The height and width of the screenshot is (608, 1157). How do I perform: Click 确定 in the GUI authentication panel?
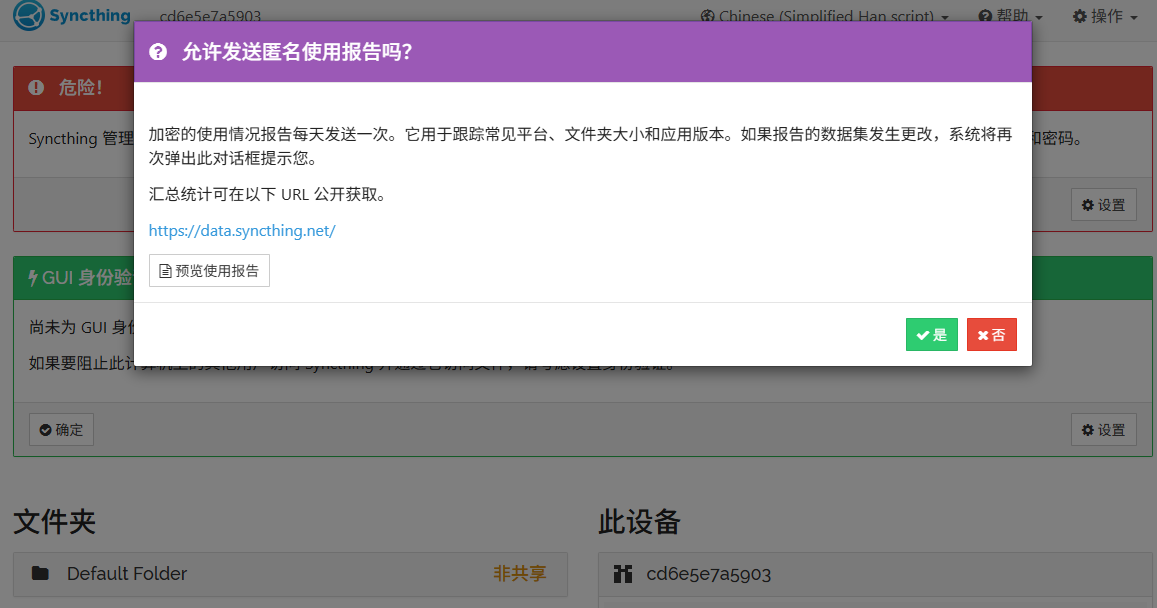pyautogui.click(x=61, y=430)
